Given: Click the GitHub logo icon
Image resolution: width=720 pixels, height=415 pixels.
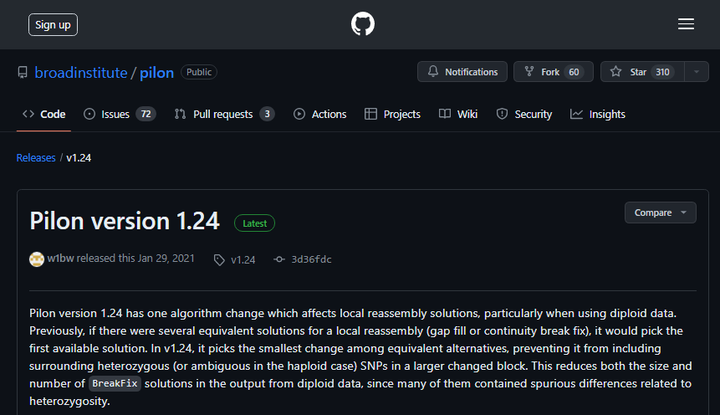Looking at the screenshot, I should (363, 24).
